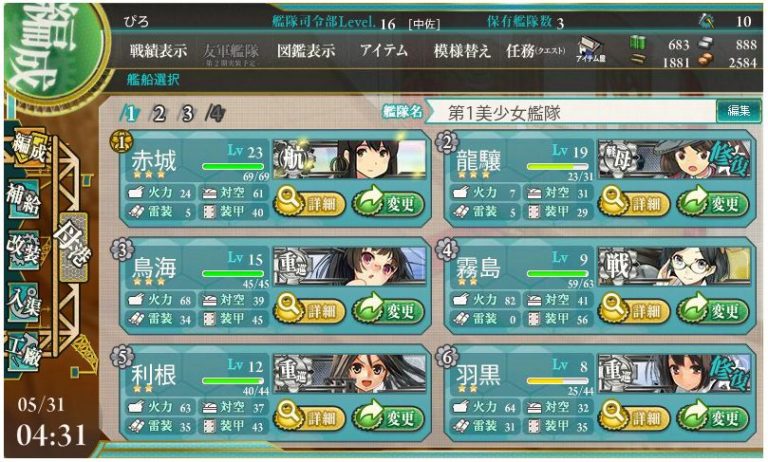768x462 pixels.
Task: Click 編集 button beside fleet name
Action: coord(739,111)
